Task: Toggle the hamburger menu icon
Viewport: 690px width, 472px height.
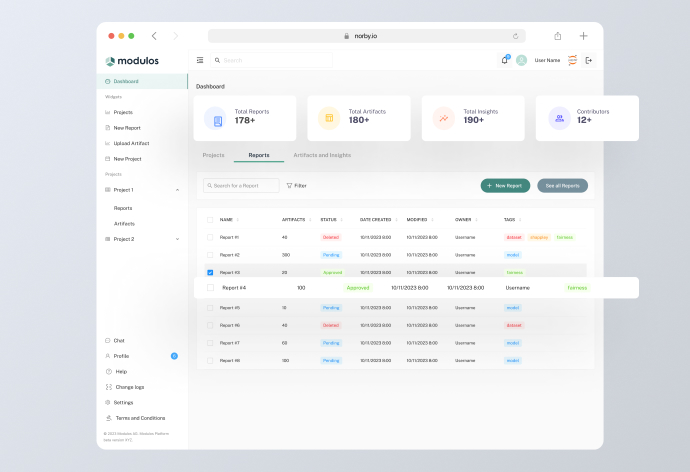Action: click(x=200, y=60)
